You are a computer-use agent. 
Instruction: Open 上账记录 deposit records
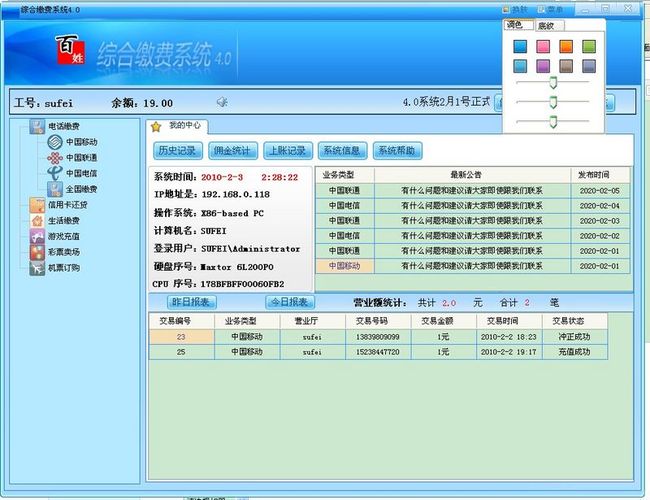287,151
